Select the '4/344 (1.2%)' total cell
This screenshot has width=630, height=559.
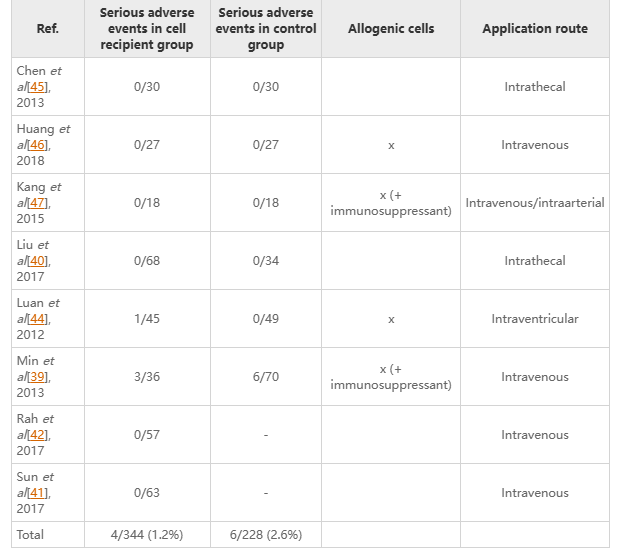tap(148, 535)
